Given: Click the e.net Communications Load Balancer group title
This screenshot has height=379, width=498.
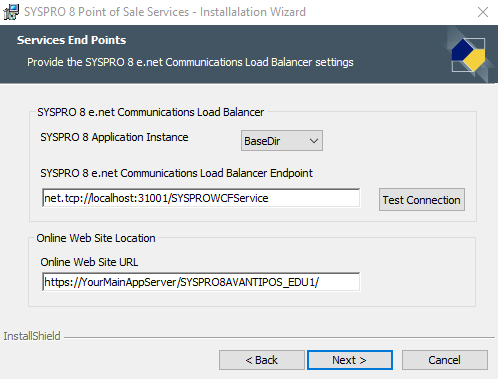Looking at the screenshot, I should (151, 112).
